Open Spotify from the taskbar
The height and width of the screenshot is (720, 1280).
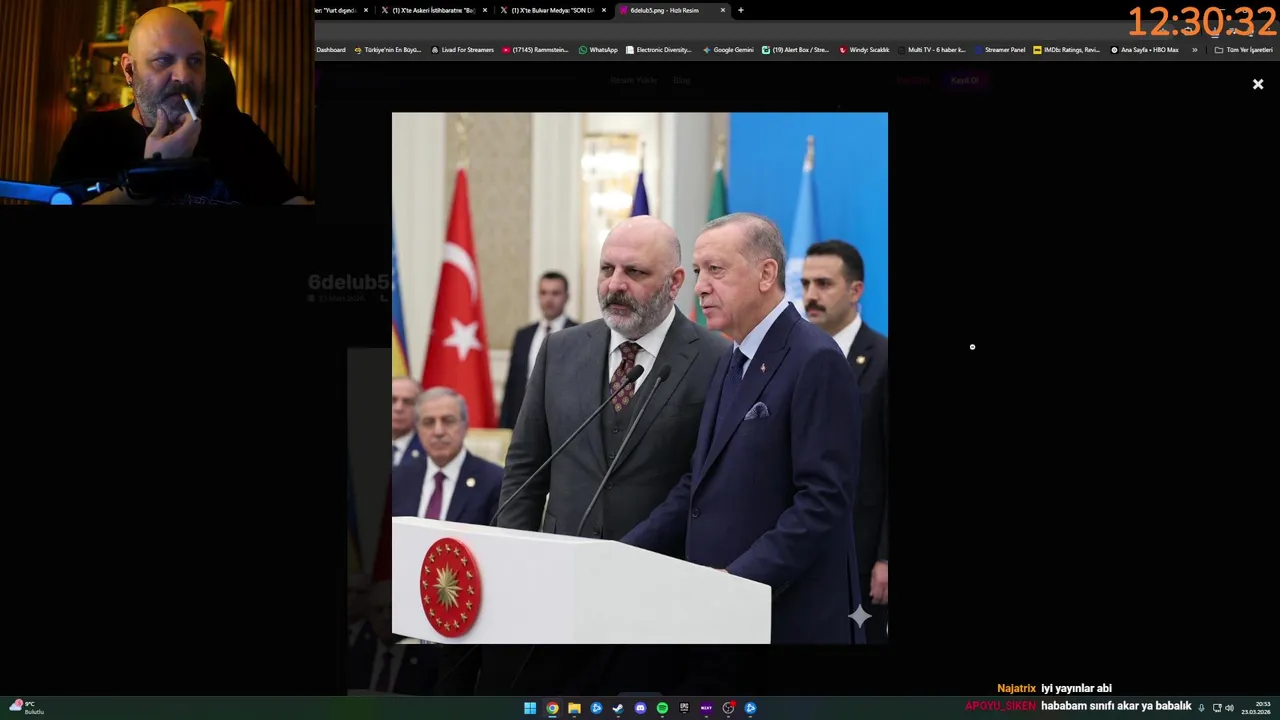pyautogui.click(x=662, y=708)
